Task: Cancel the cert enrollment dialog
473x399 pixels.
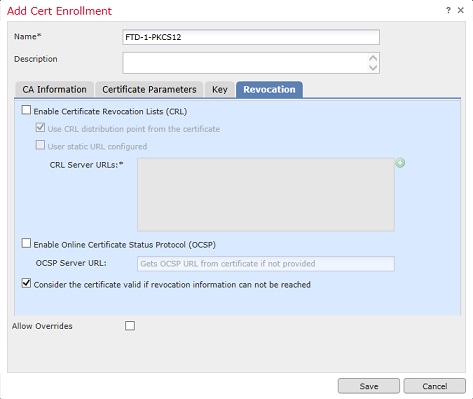Action: tap(435, 386)
